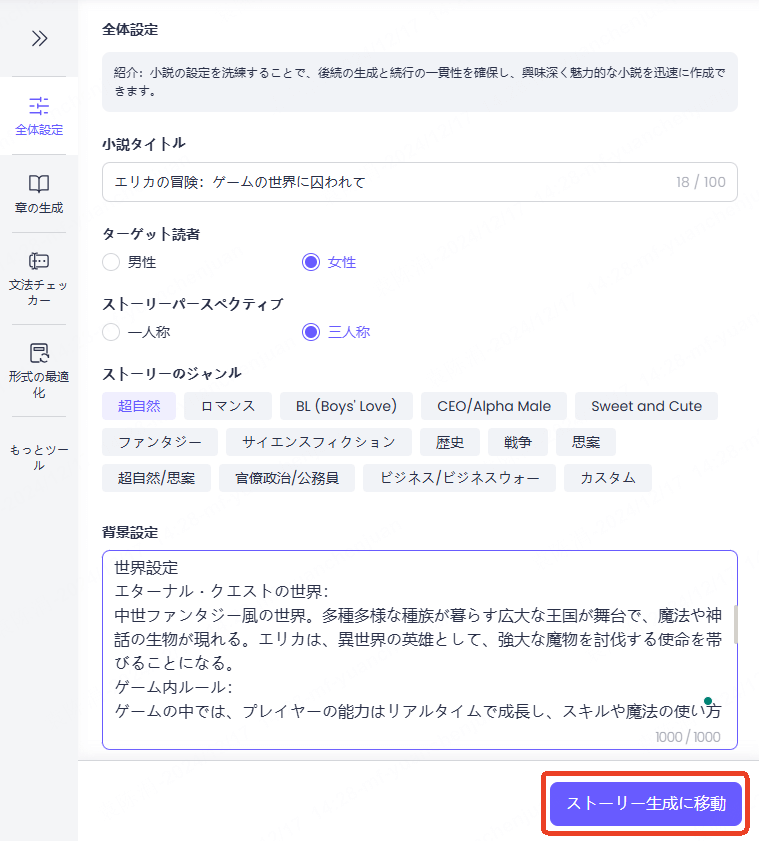
Task: Choose サイエンスフィクション genre tag
Action: [x=319, y=442]
